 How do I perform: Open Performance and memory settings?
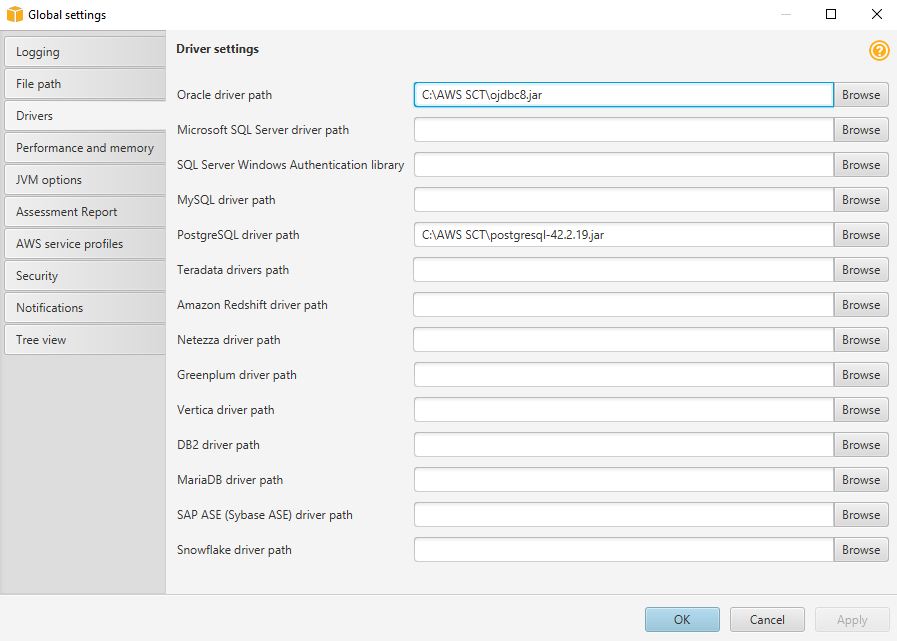84,147
